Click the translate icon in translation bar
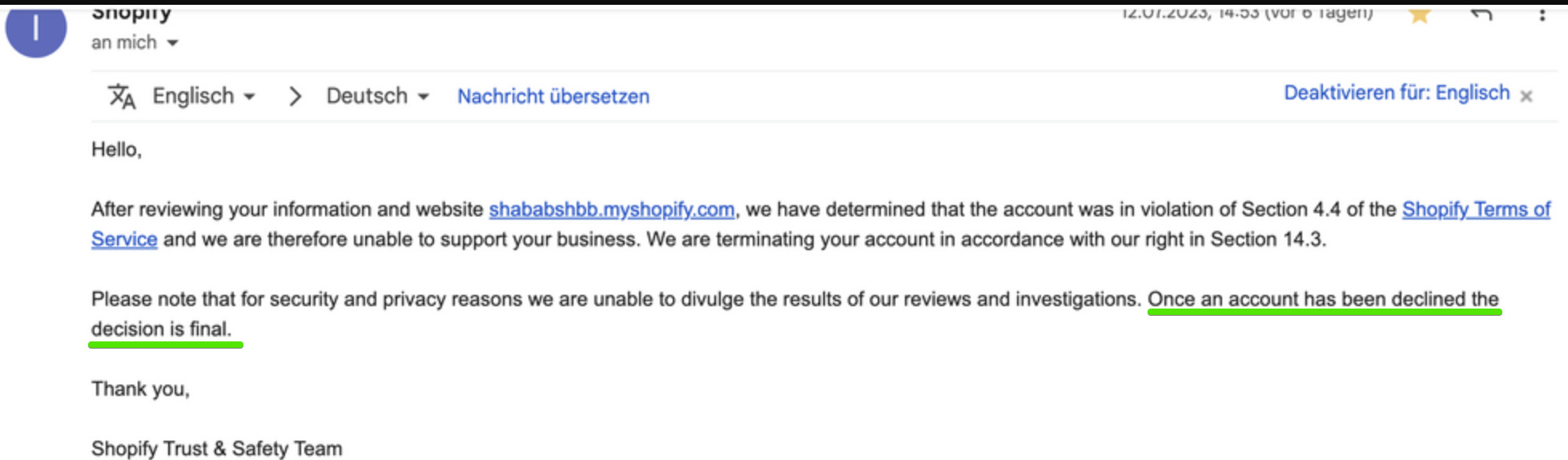Viewport: 1568px width, 460px height. coord(122,96)
